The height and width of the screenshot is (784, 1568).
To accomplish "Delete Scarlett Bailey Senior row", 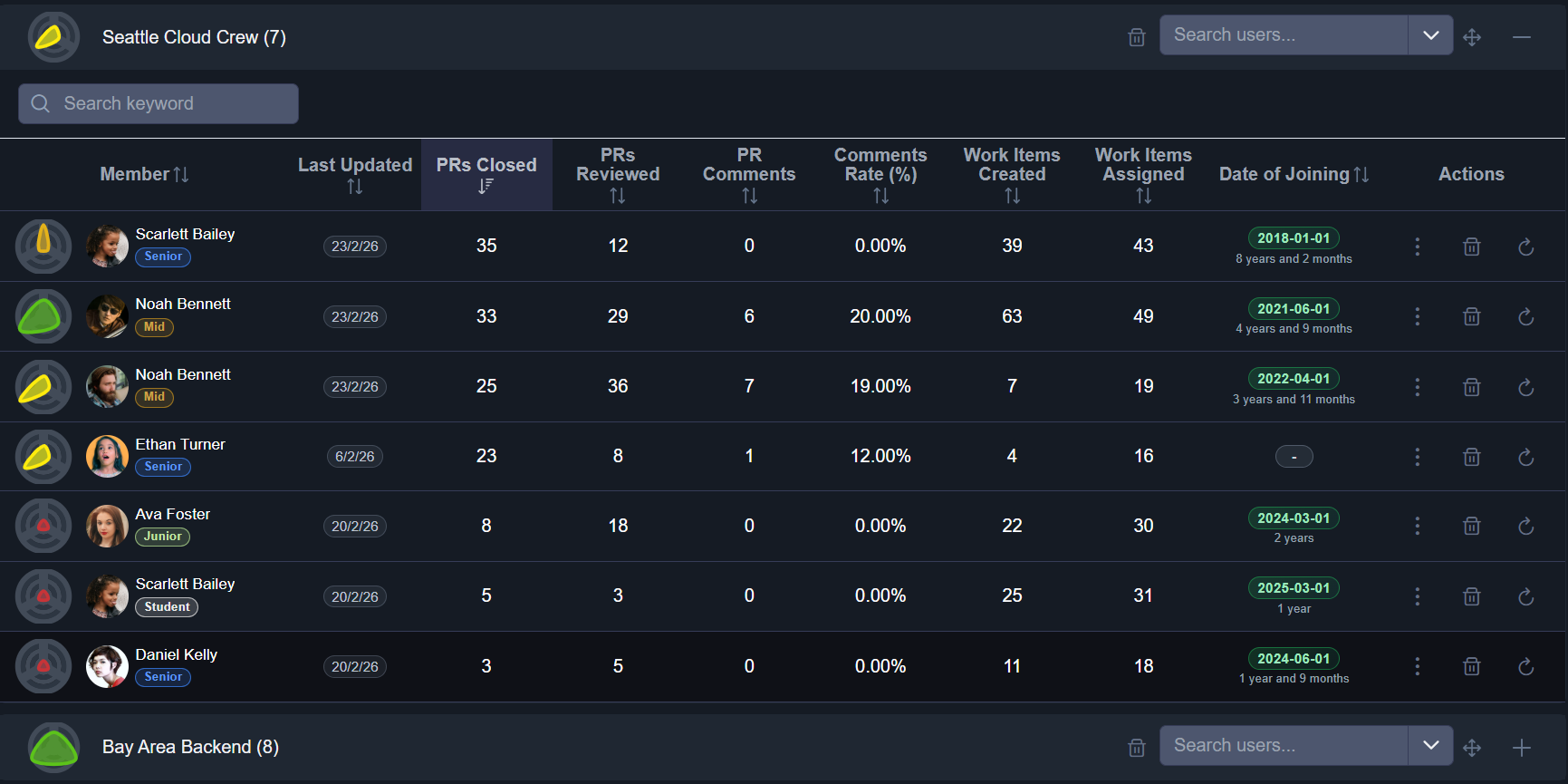I will (1472, 247).
